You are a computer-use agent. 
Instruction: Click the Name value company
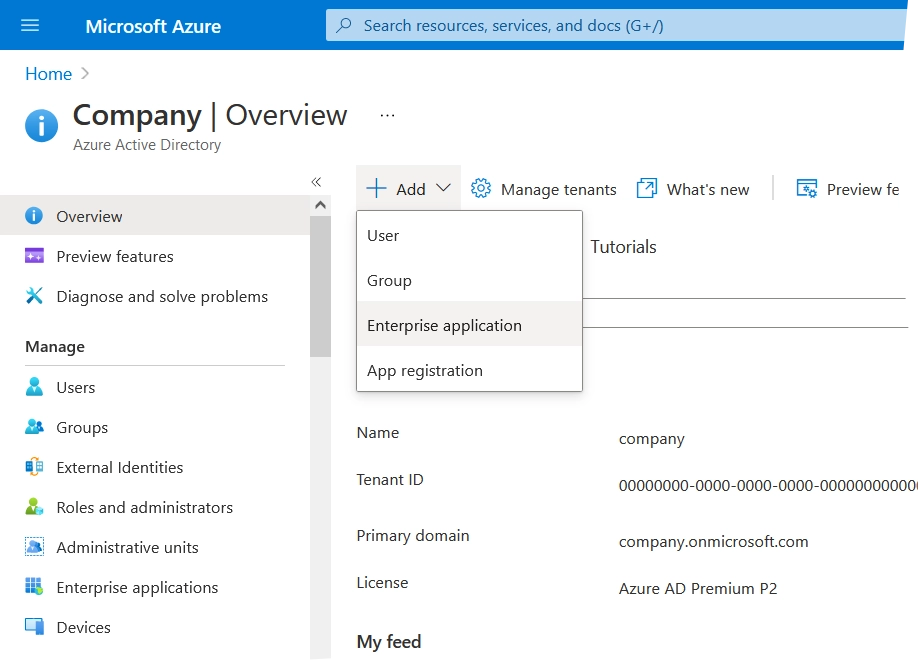652,439
